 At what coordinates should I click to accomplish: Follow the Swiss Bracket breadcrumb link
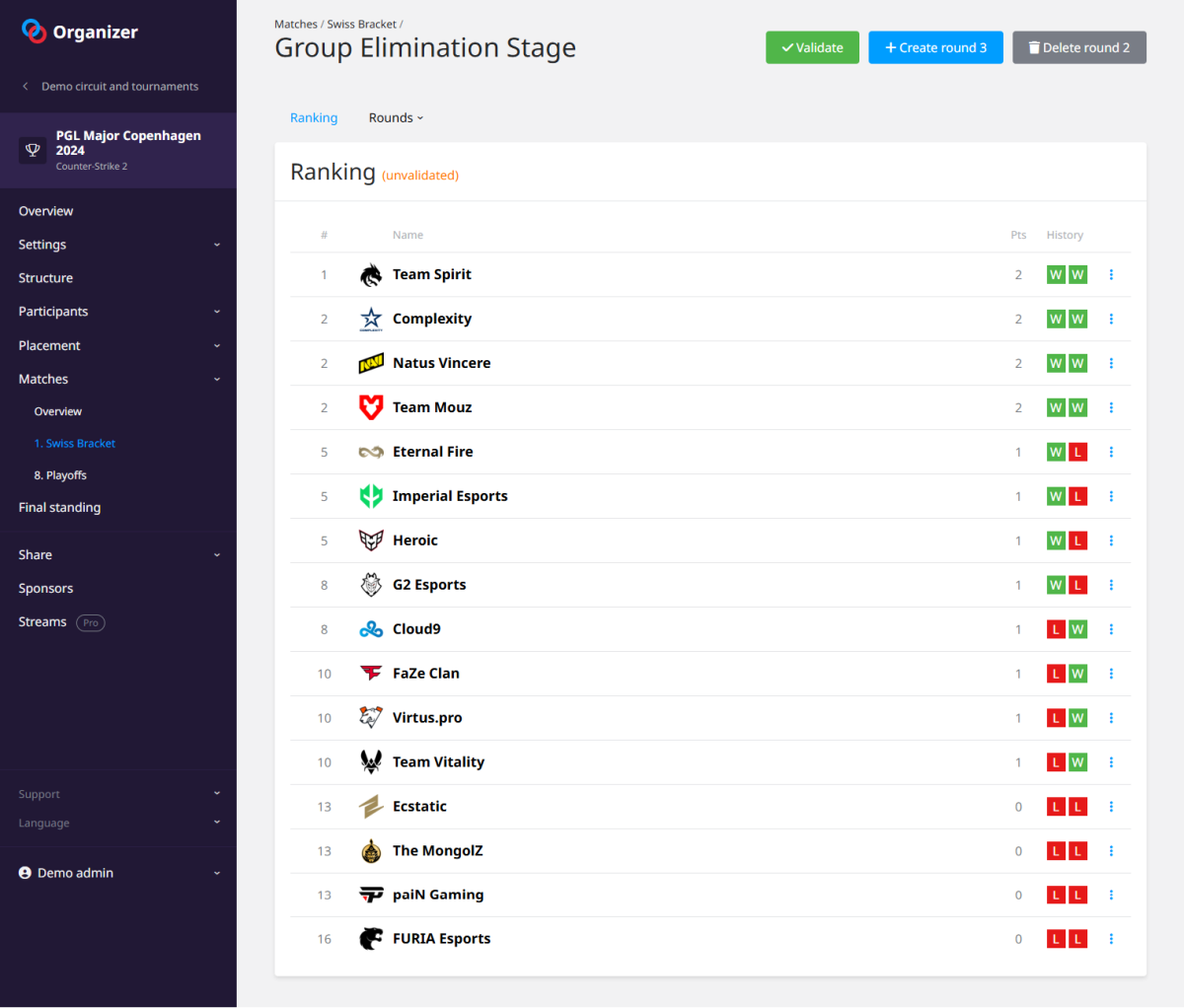tap(361, 25)
